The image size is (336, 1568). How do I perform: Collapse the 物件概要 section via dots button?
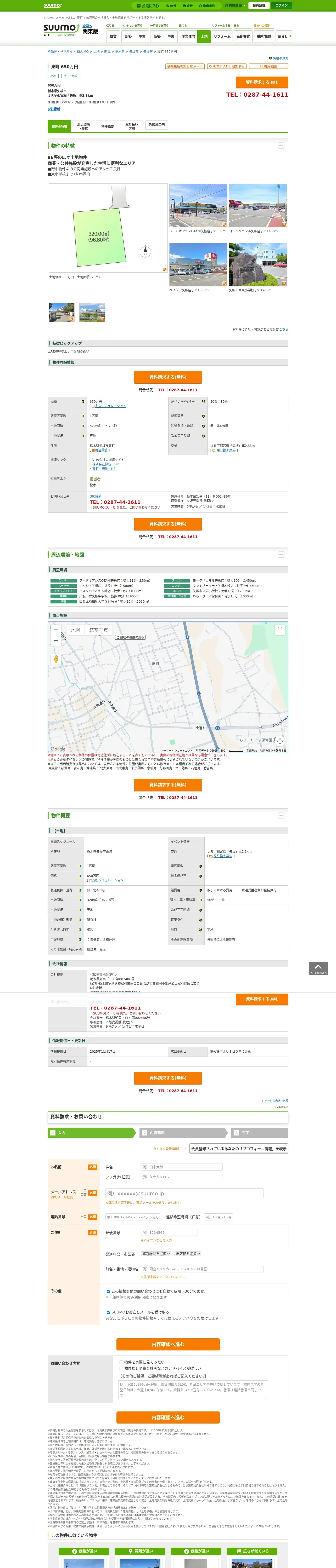pyautogui.click(x=281, y=815)
